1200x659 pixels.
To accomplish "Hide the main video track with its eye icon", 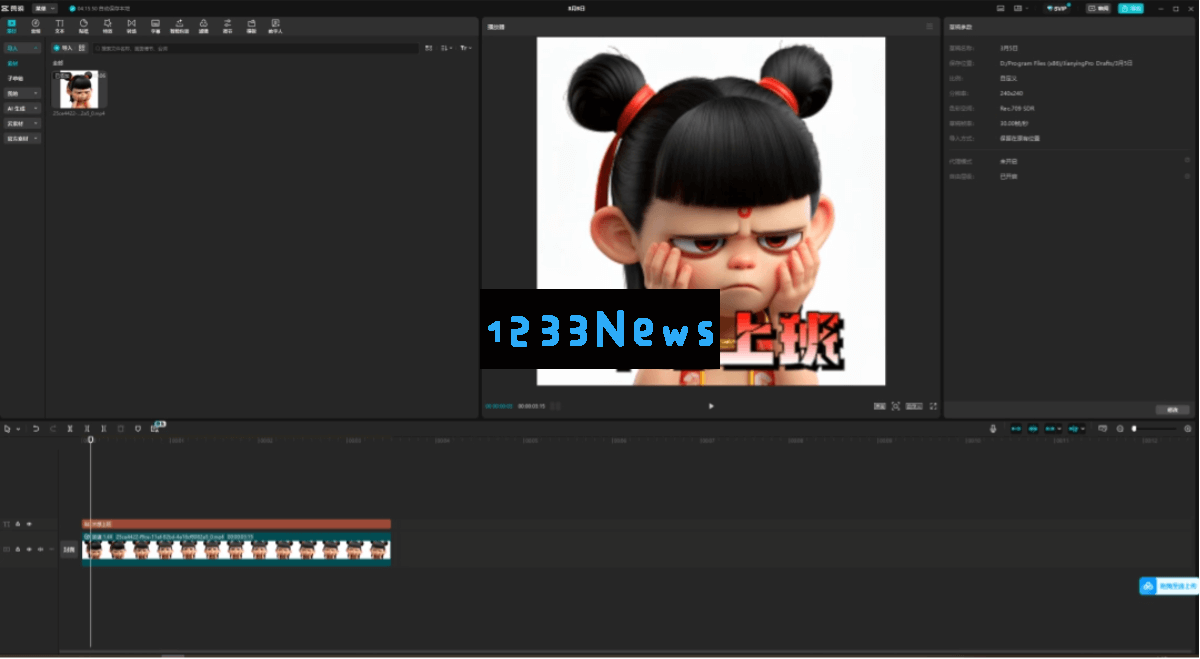I will click(29, 549).
